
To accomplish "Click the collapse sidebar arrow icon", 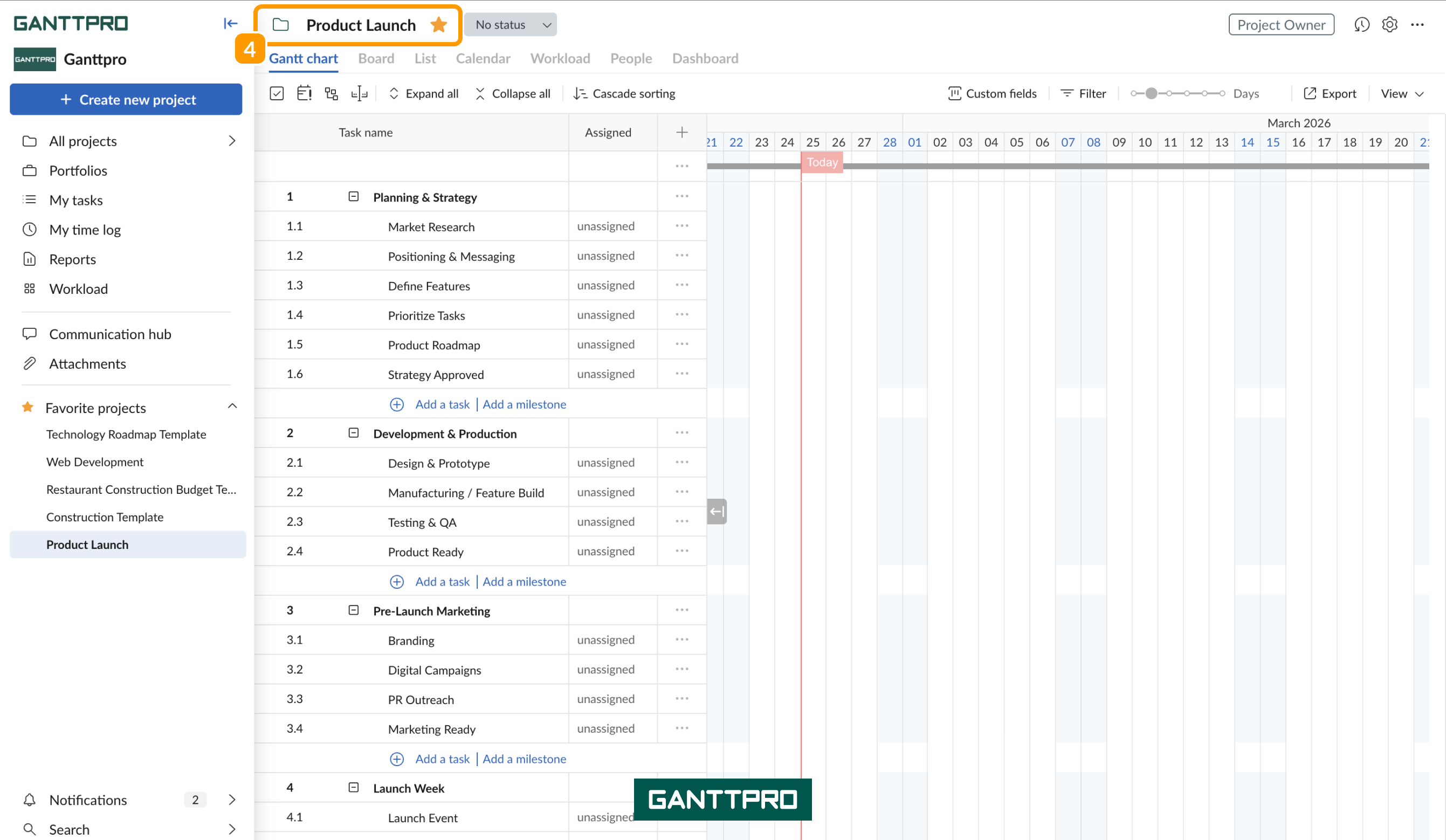I will 230,24.
